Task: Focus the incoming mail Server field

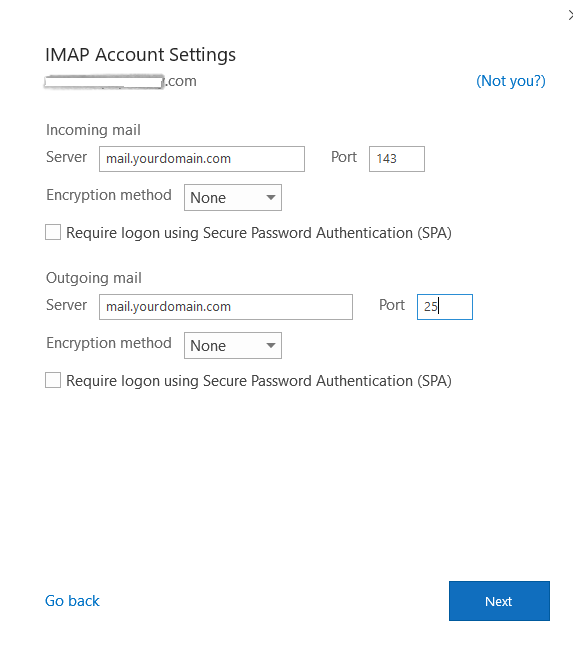Action: click(x=202, y=159)
